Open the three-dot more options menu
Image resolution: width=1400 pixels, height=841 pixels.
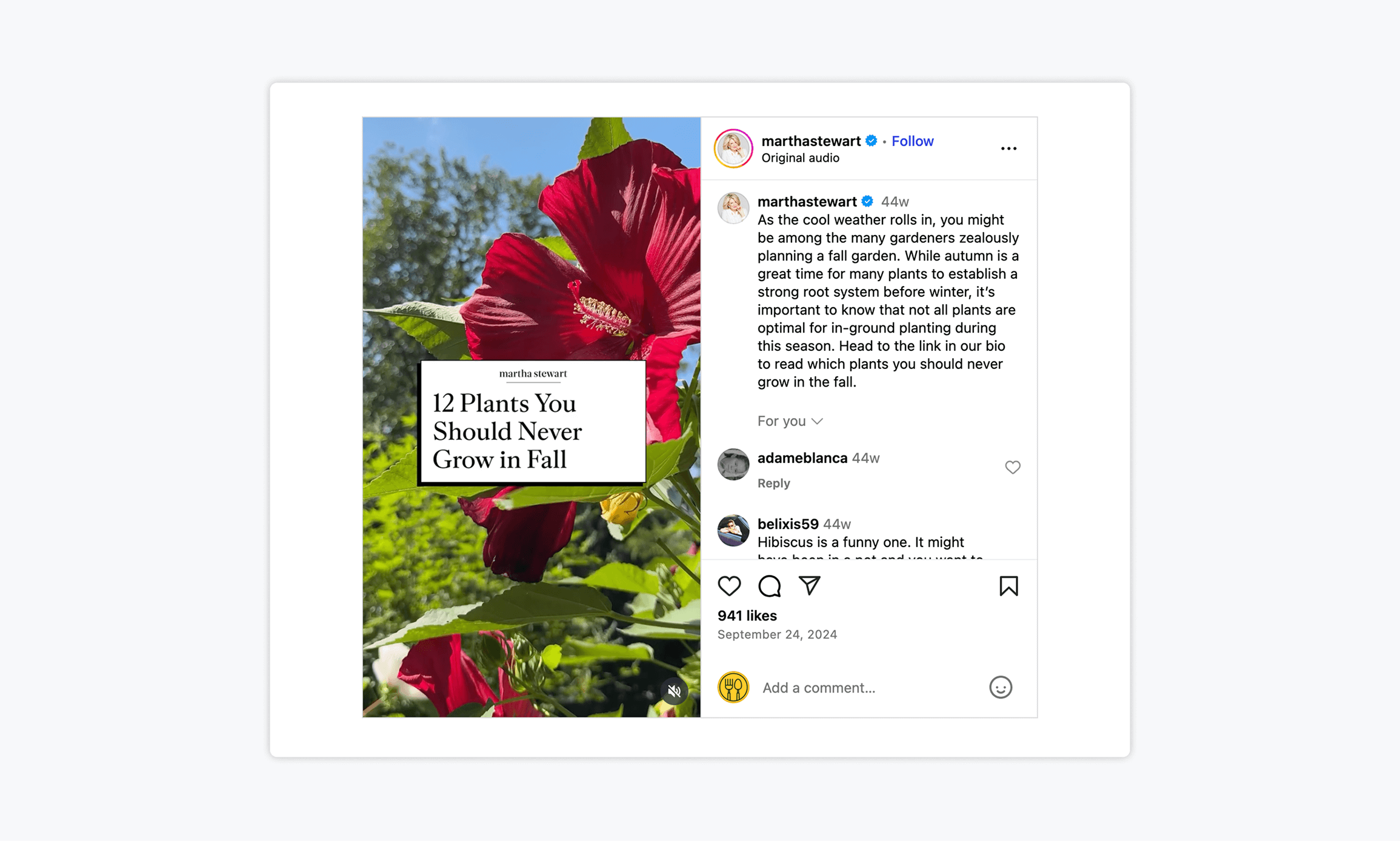[1008, 148]
